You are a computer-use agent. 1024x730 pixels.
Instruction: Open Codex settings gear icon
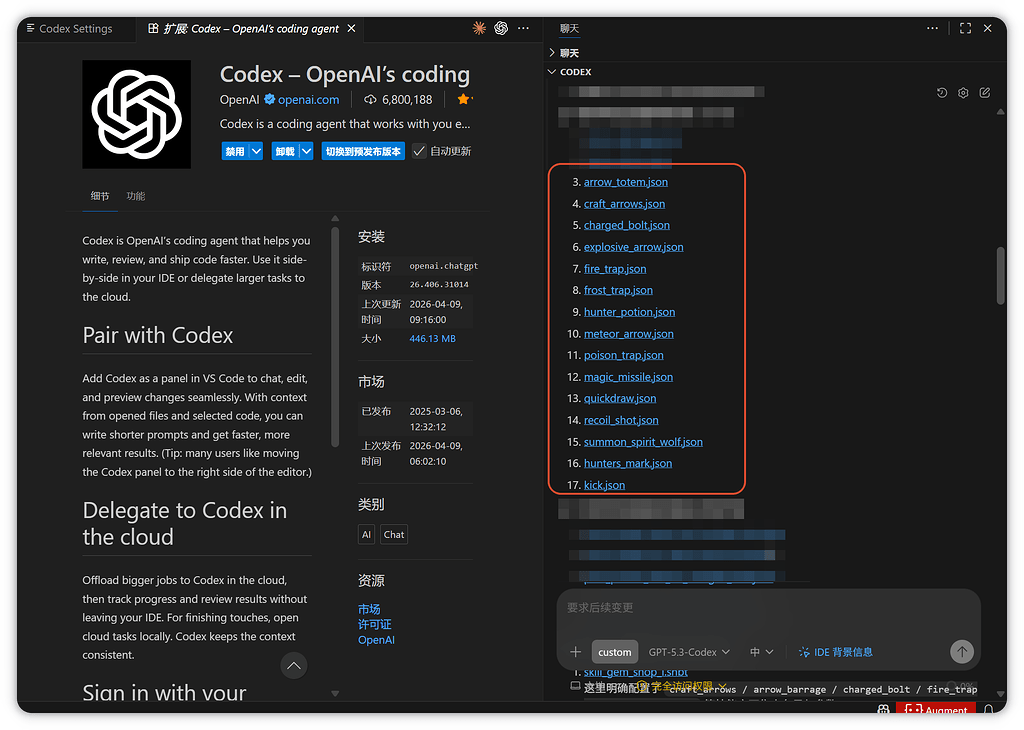[963, 93]
